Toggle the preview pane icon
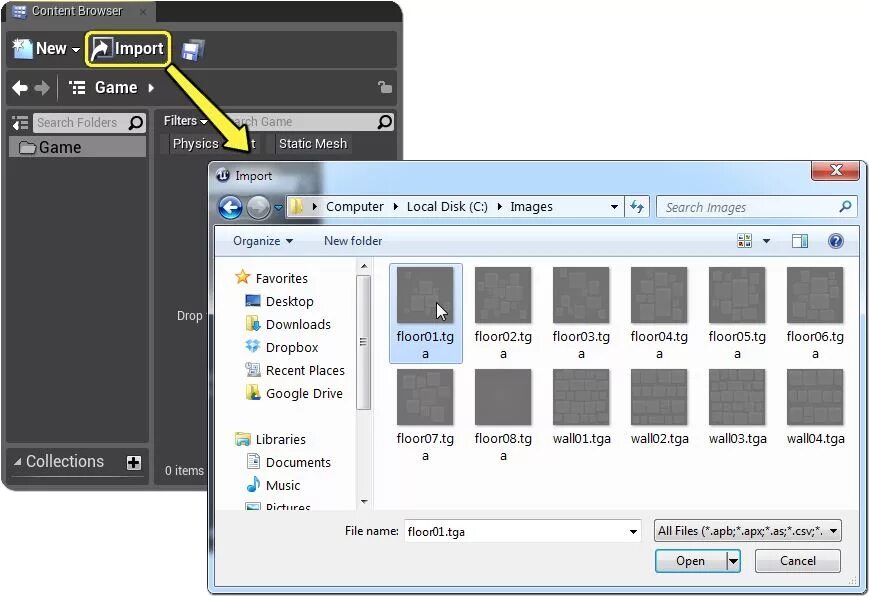 click(x=800, y=241)
